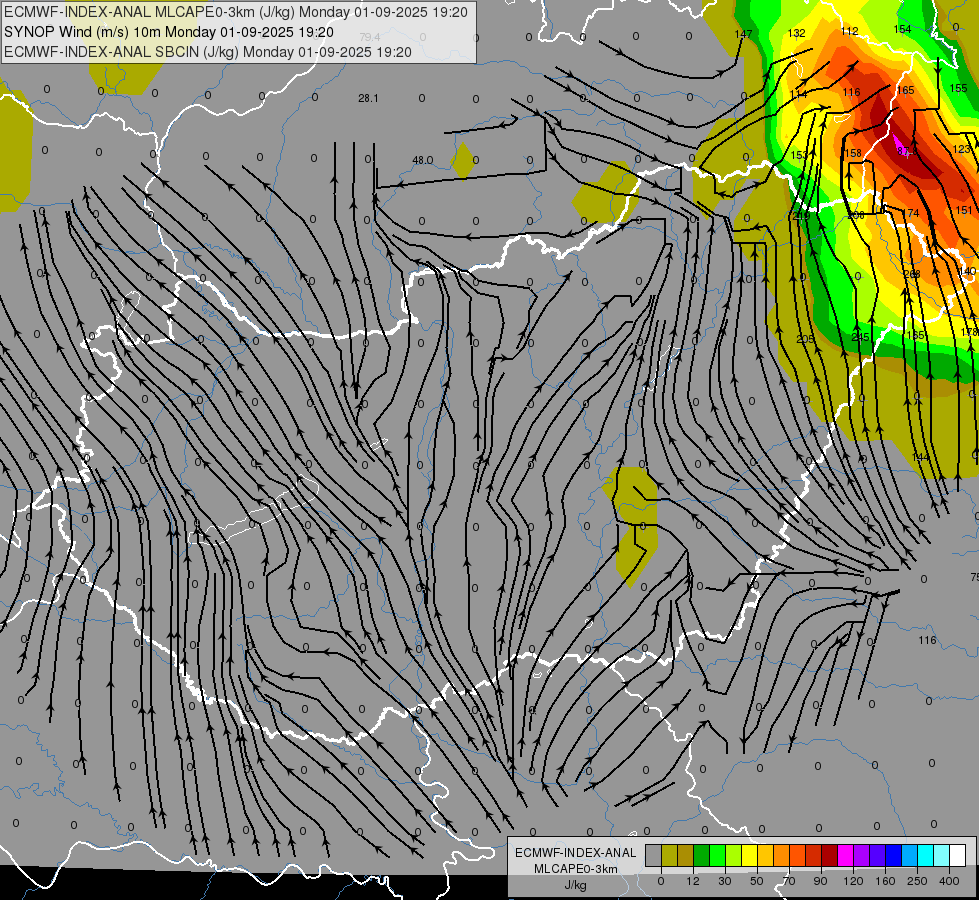Click the 400 tick label on the scale

coord(949,881)
